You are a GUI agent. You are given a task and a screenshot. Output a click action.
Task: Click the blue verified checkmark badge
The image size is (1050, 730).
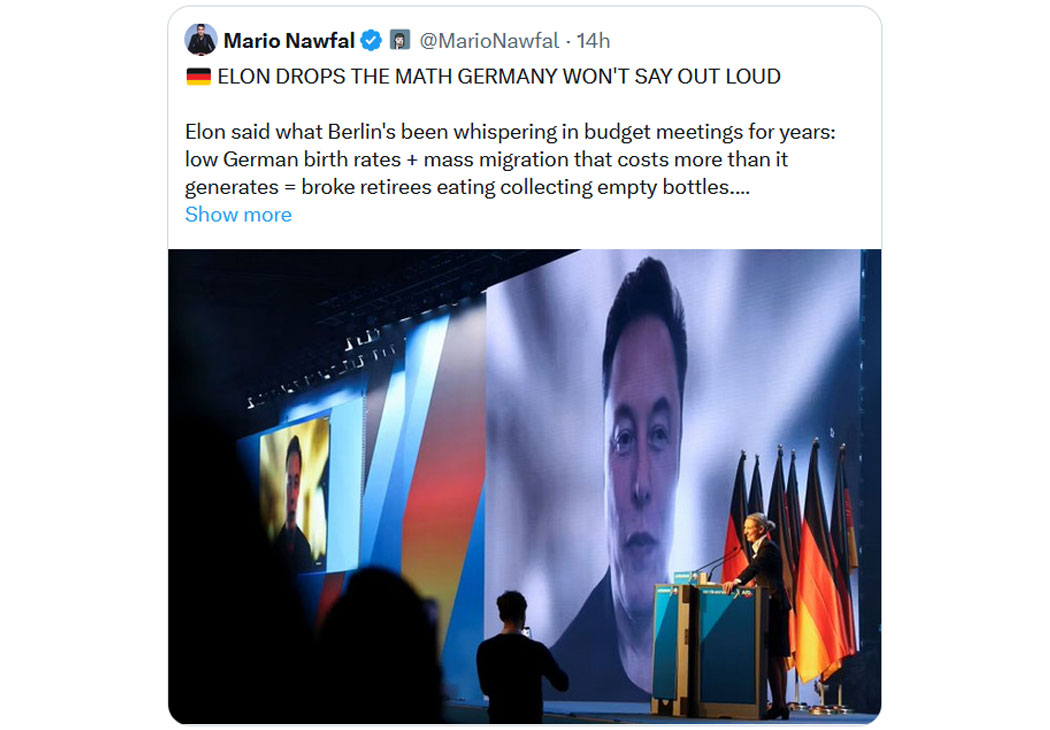371,40
